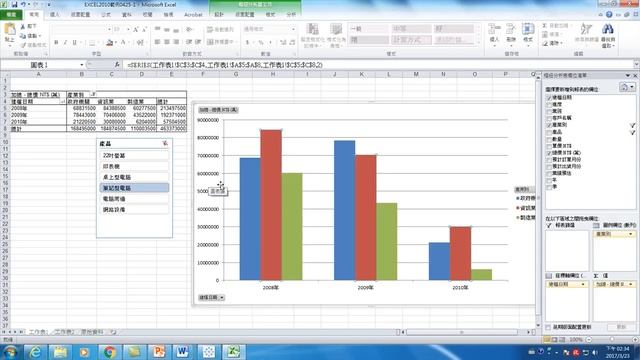Screen dimensions: 640x360
Task: Uncheck the 建檔日期 field checkbox
Action: pyautogui.click(x=549, y=98)
